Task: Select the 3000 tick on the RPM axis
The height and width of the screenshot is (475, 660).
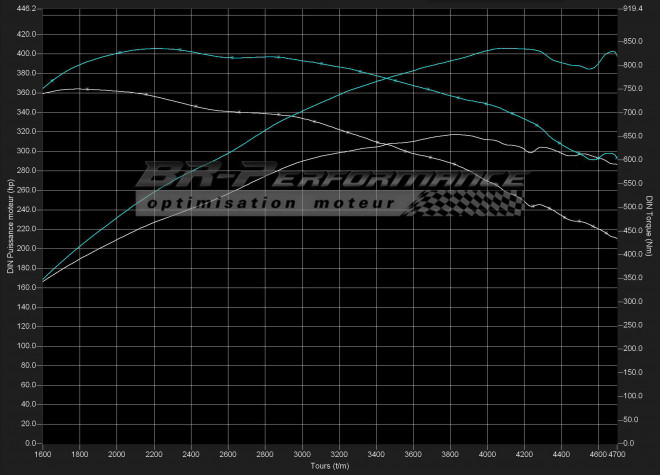Action: [303, 456]
